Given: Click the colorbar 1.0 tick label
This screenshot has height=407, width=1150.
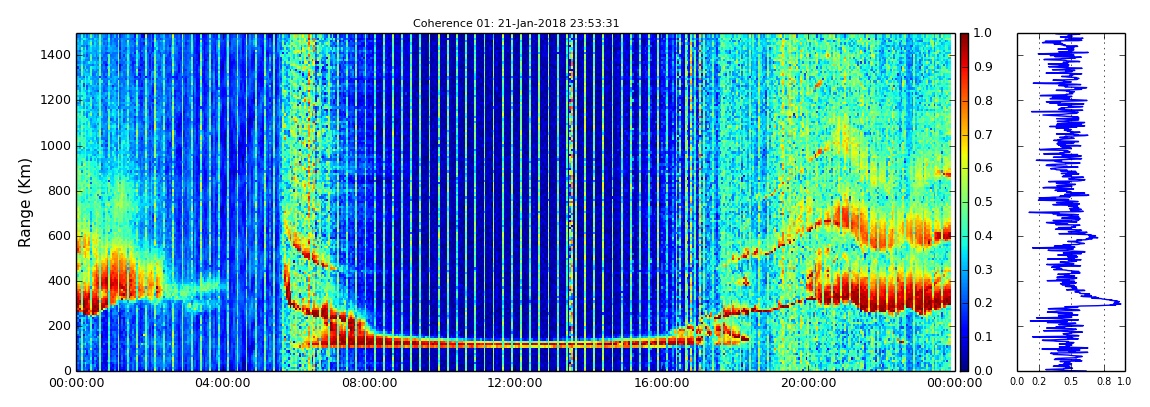Looking at the screenshot, I should coord(981,33).
